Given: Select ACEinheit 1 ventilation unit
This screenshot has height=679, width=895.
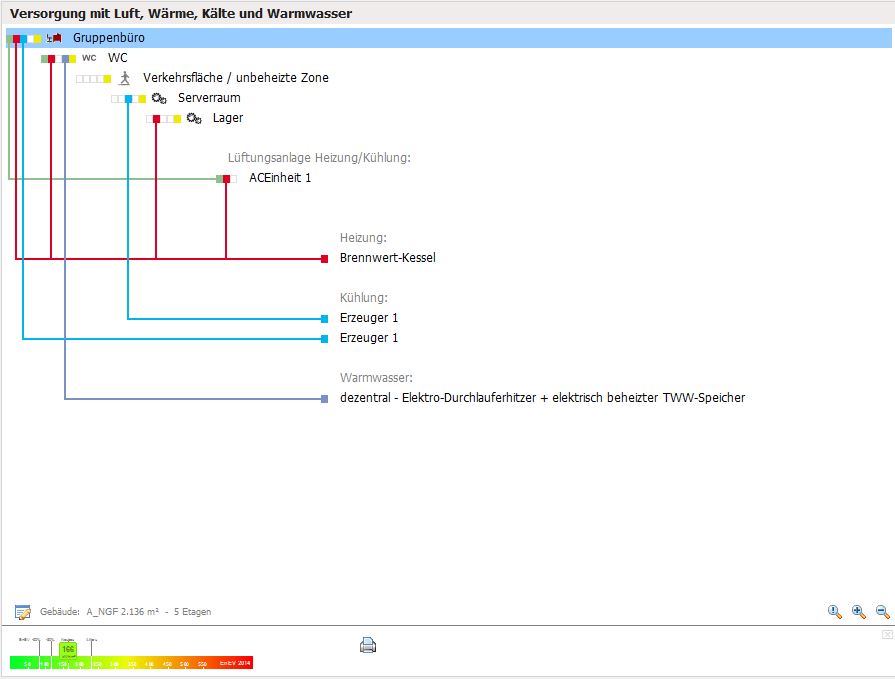Looking at the screenshot, I should 280,178.
